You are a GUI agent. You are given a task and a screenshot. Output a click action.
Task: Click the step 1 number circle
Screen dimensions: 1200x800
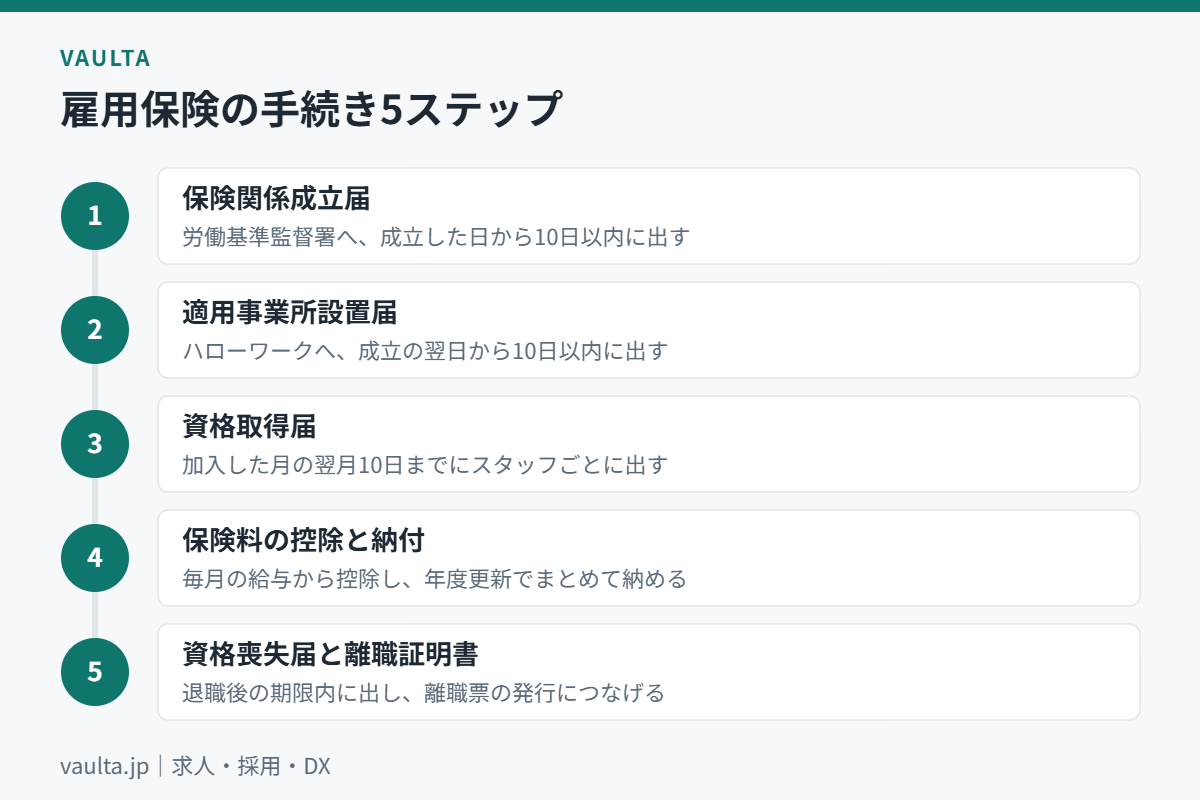click(x=95, y=216)
